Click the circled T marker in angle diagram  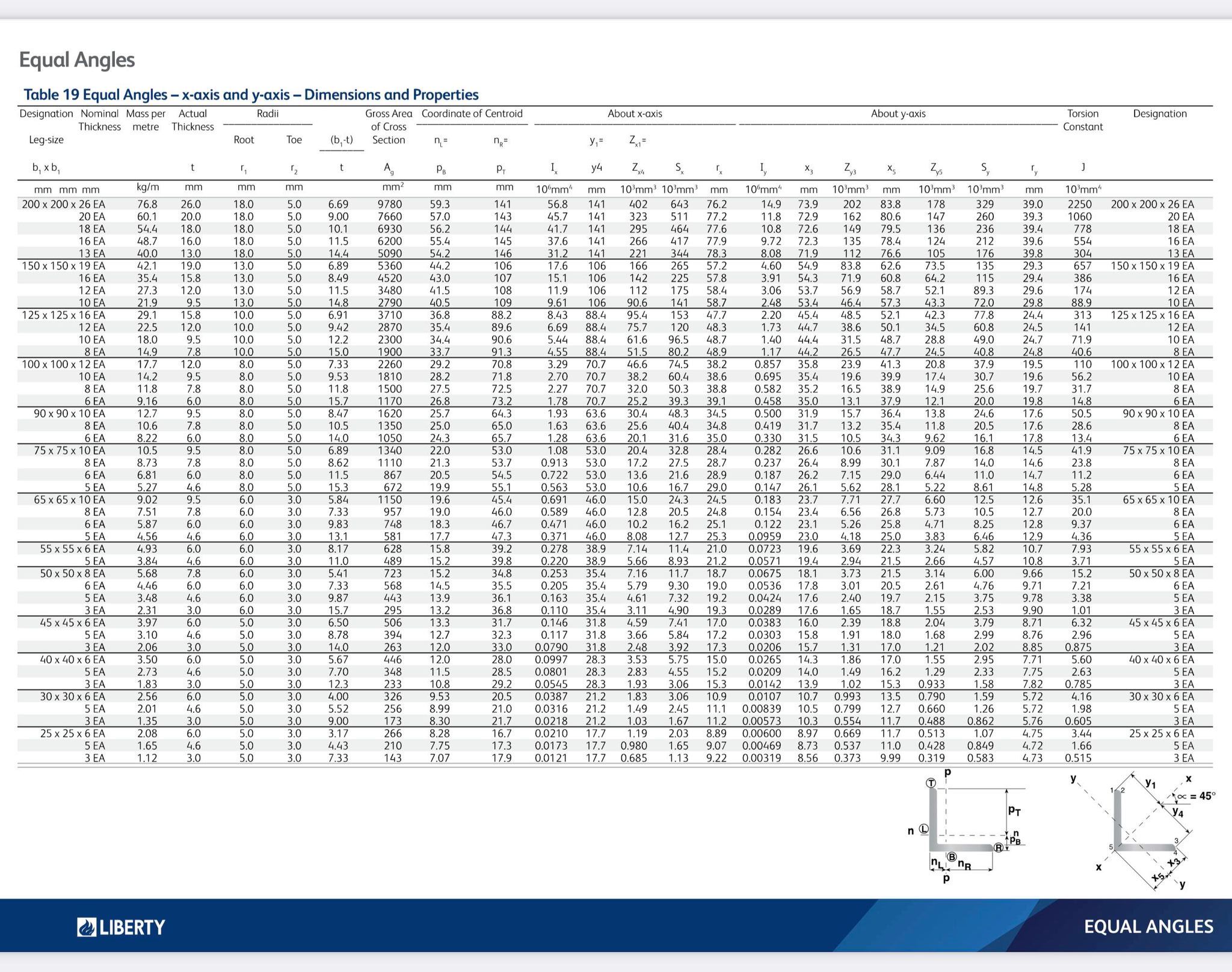click(x=931, y=783)
